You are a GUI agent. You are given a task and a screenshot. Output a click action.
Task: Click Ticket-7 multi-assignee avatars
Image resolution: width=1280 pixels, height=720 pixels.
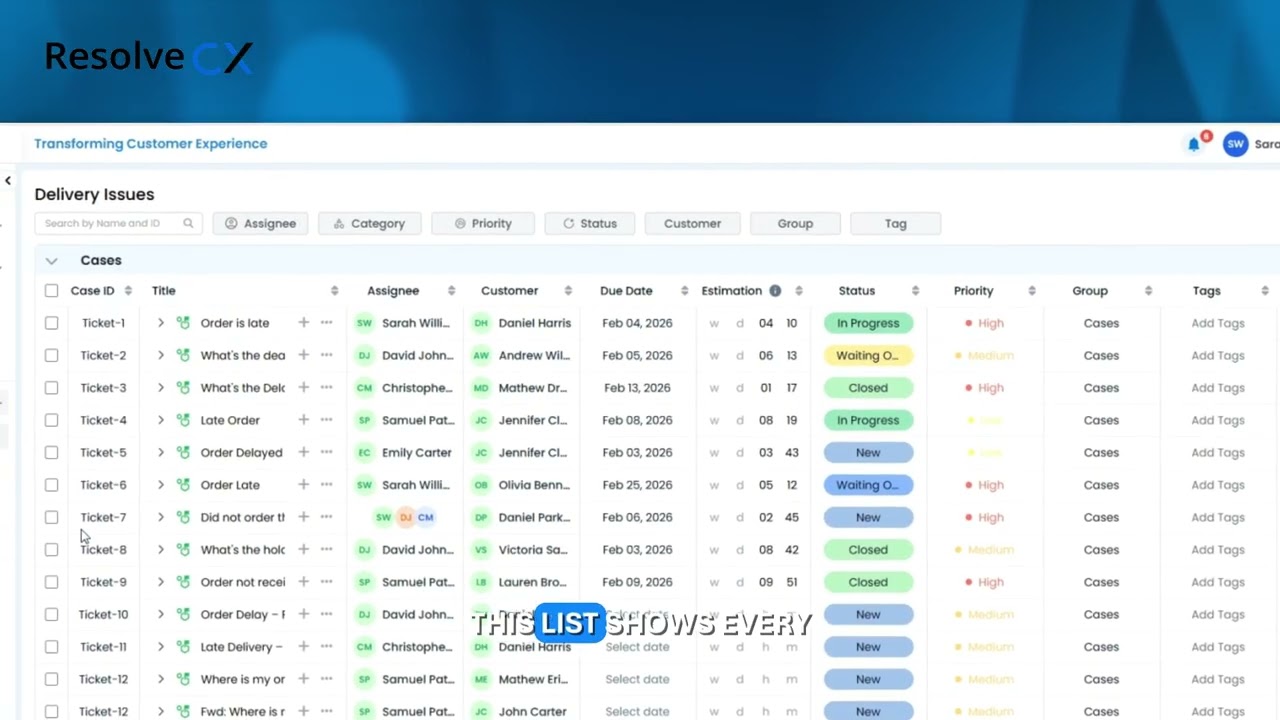click(x=404, y=517)
